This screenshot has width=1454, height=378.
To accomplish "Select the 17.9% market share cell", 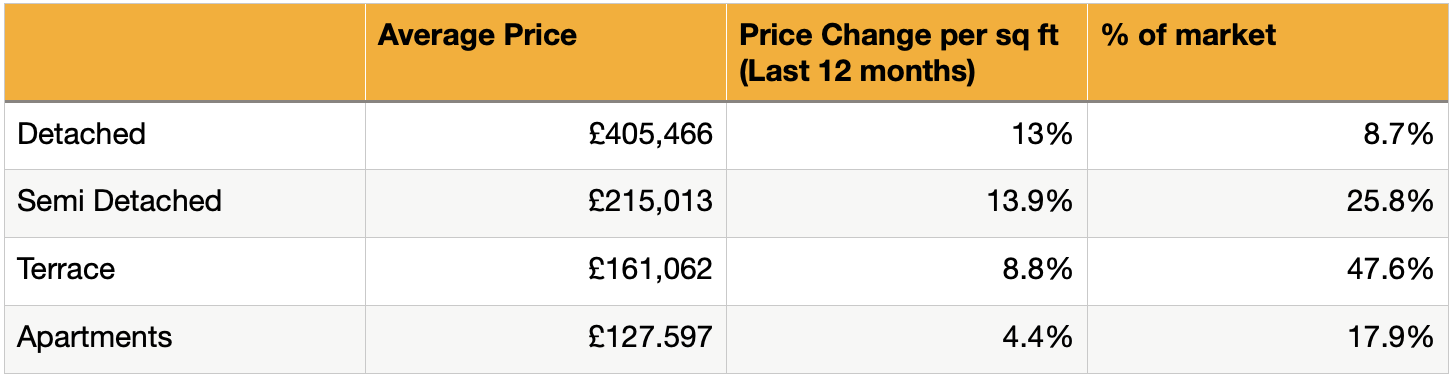I will coord(1268,339).
